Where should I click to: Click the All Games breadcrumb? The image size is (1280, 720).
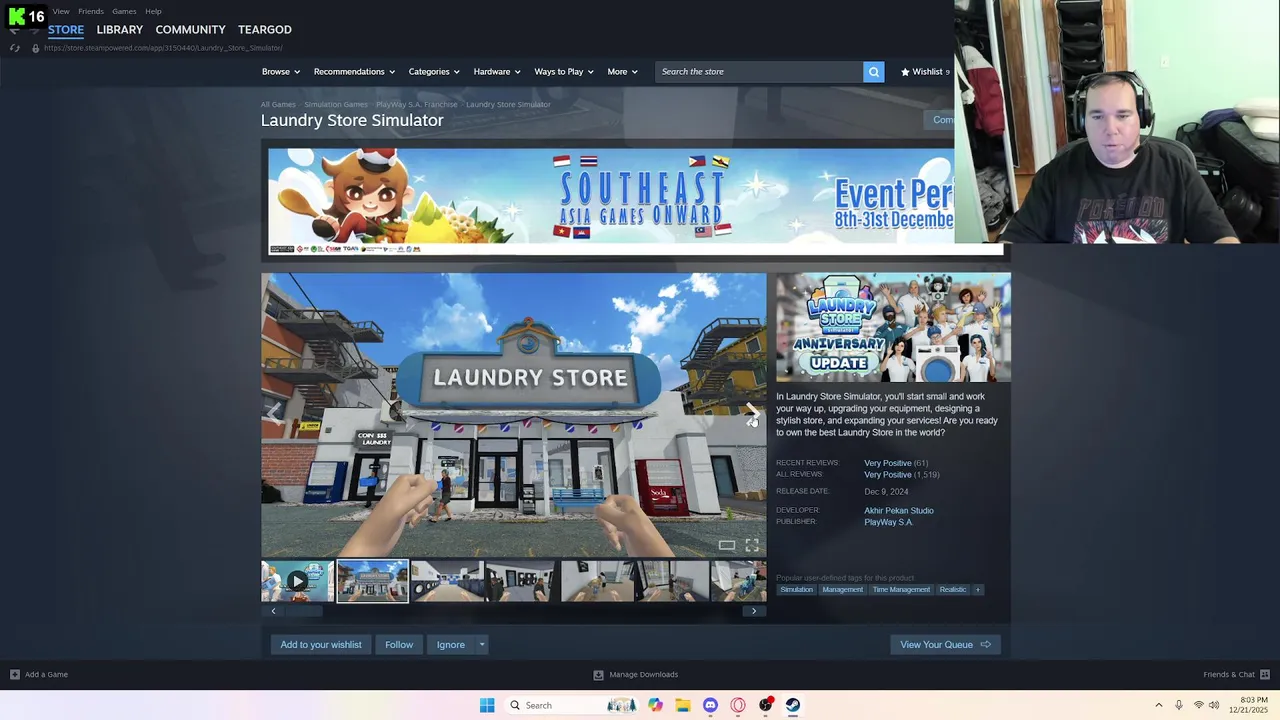tap(278, 105)
